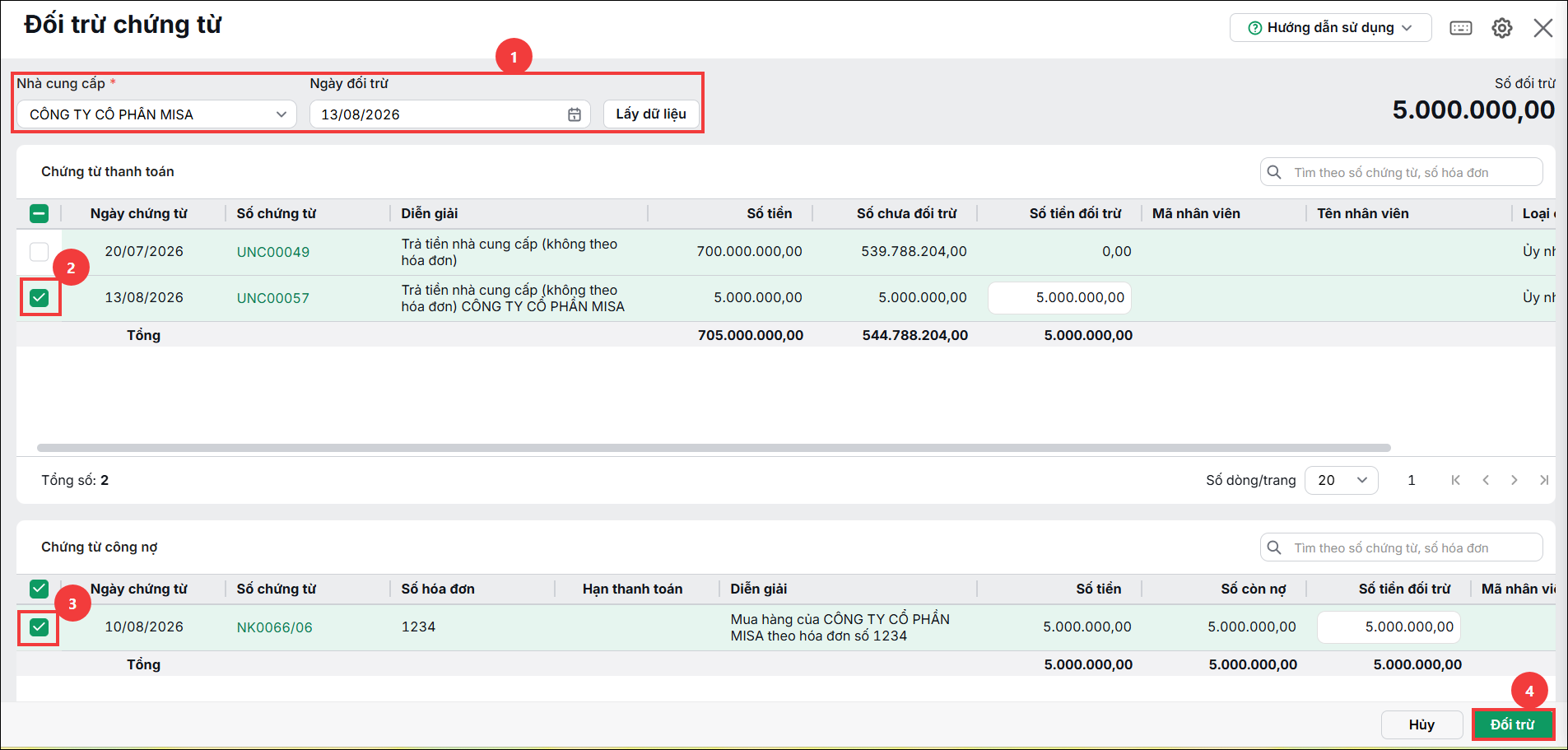Uncheck the UNC00057 row checkbox
The width and height of the screenshot is (1568, 750).
coord(39,297)
